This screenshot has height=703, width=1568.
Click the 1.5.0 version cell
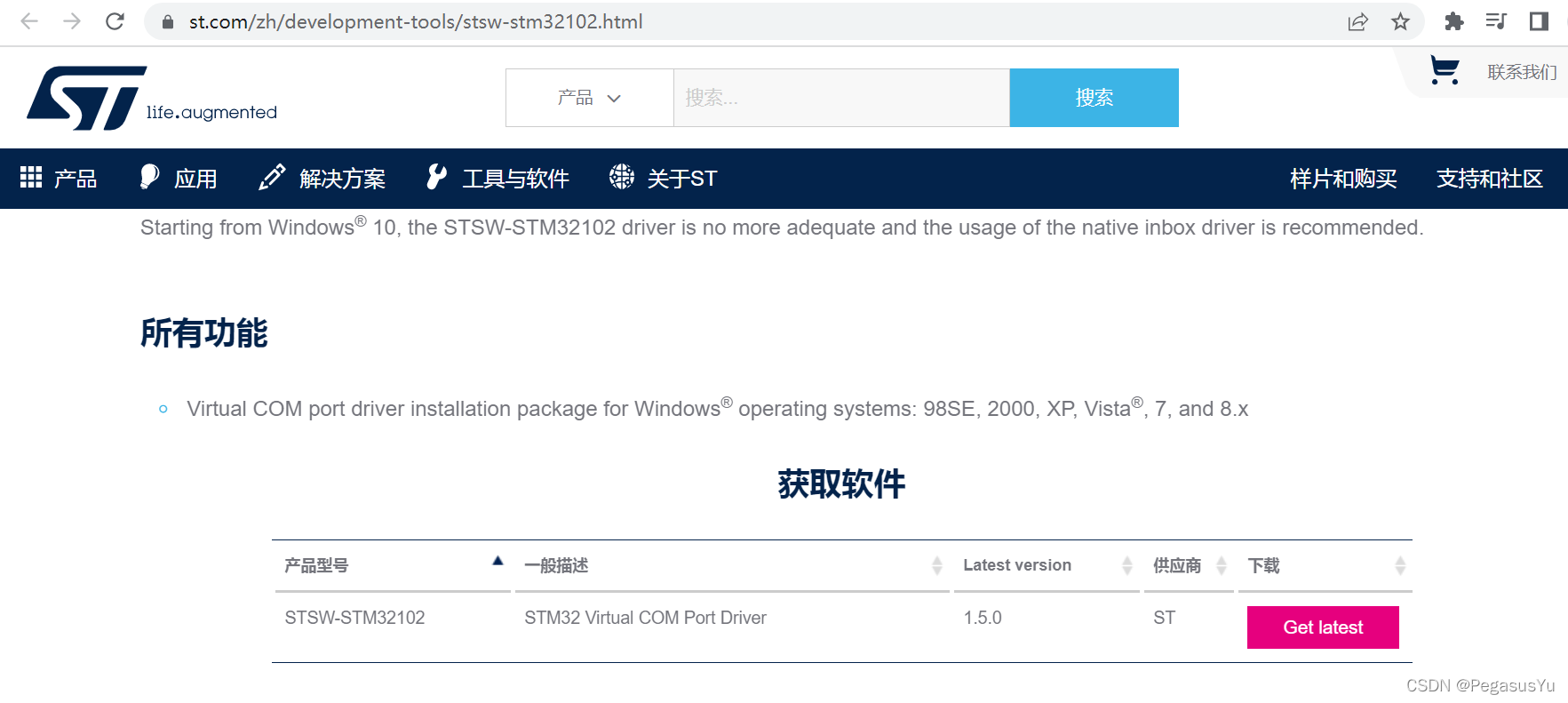click(x=983, y=618)
